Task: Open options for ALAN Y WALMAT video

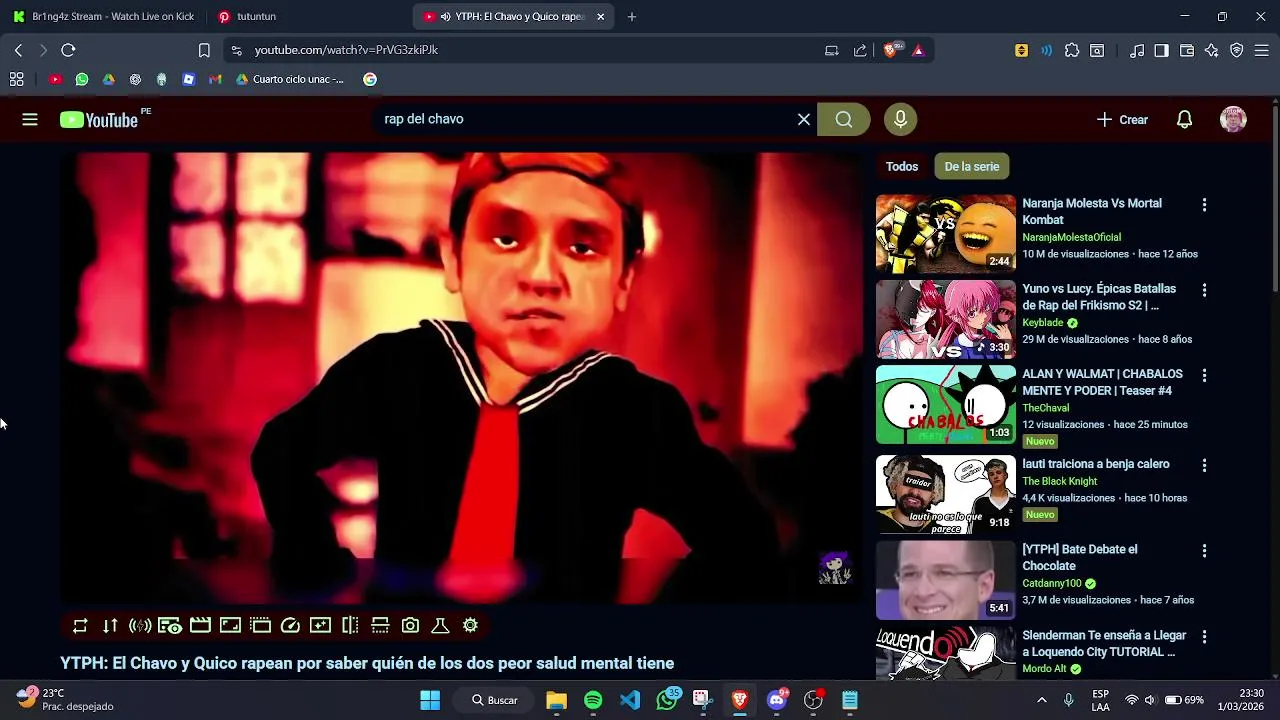Action: click(1204, 376)
